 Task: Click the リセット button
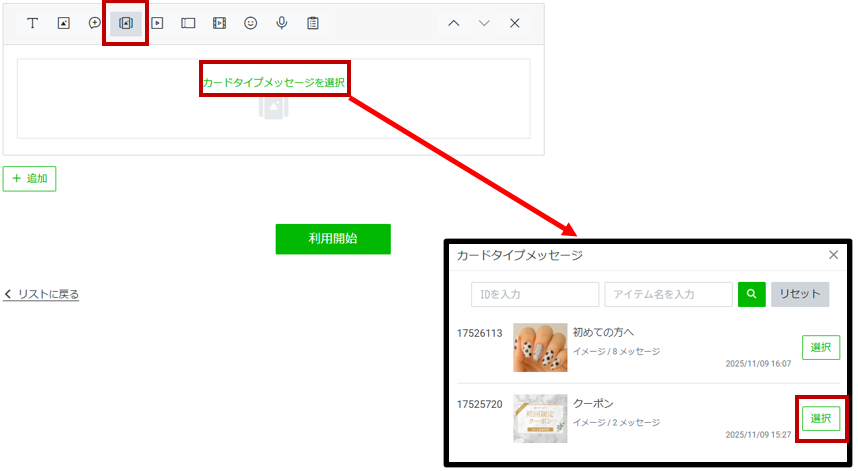pyautogui.click(x=800, y=294)
